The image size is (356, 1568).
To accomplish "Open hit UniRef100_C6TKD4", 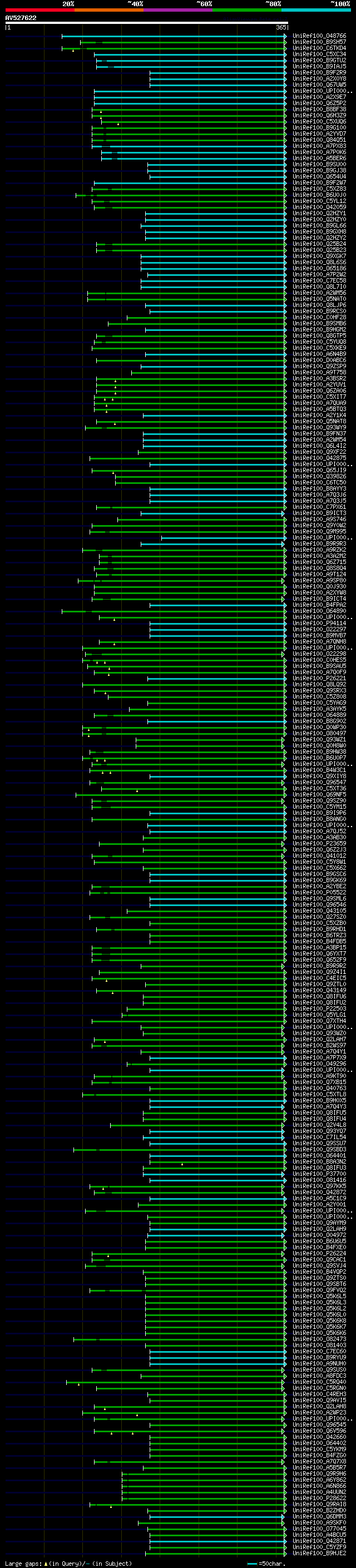I will click(x=319, y=48).
